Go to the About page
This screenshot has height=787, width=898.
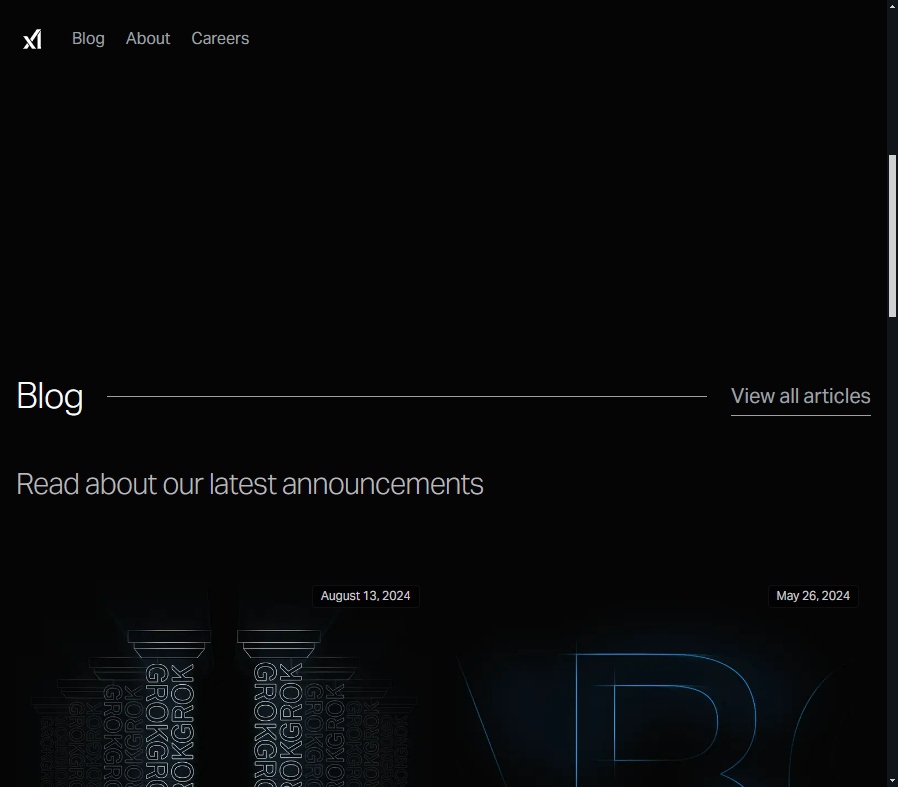pos(148,38)
